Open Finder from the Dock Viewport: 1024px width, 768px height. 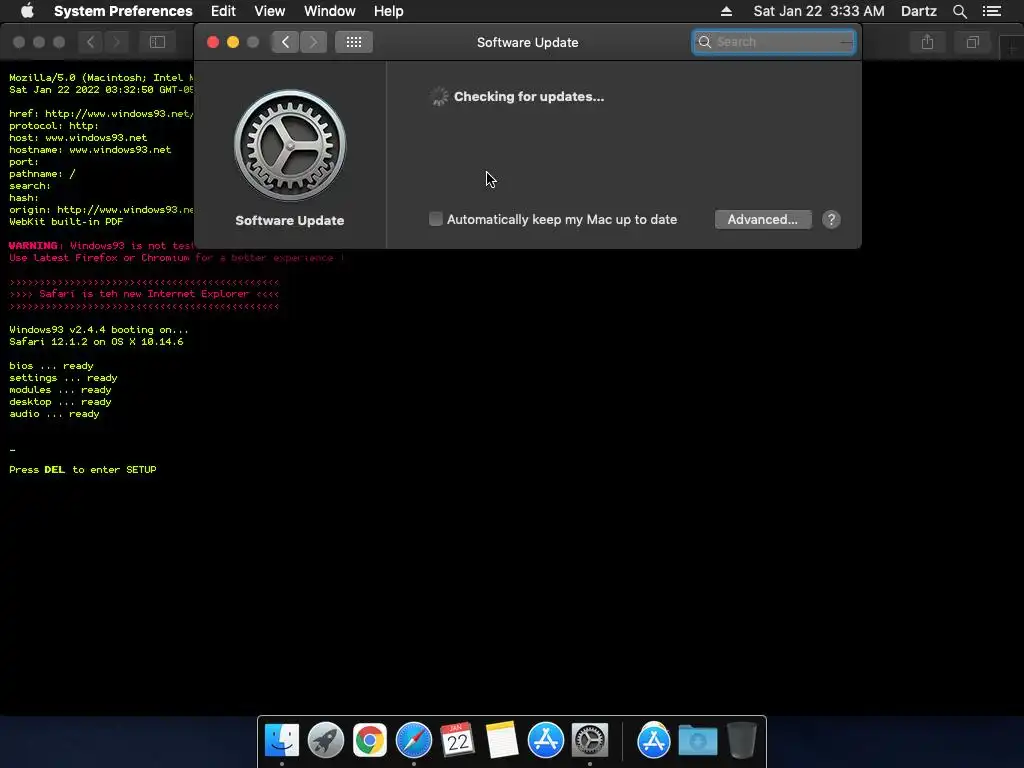(281, 740)
